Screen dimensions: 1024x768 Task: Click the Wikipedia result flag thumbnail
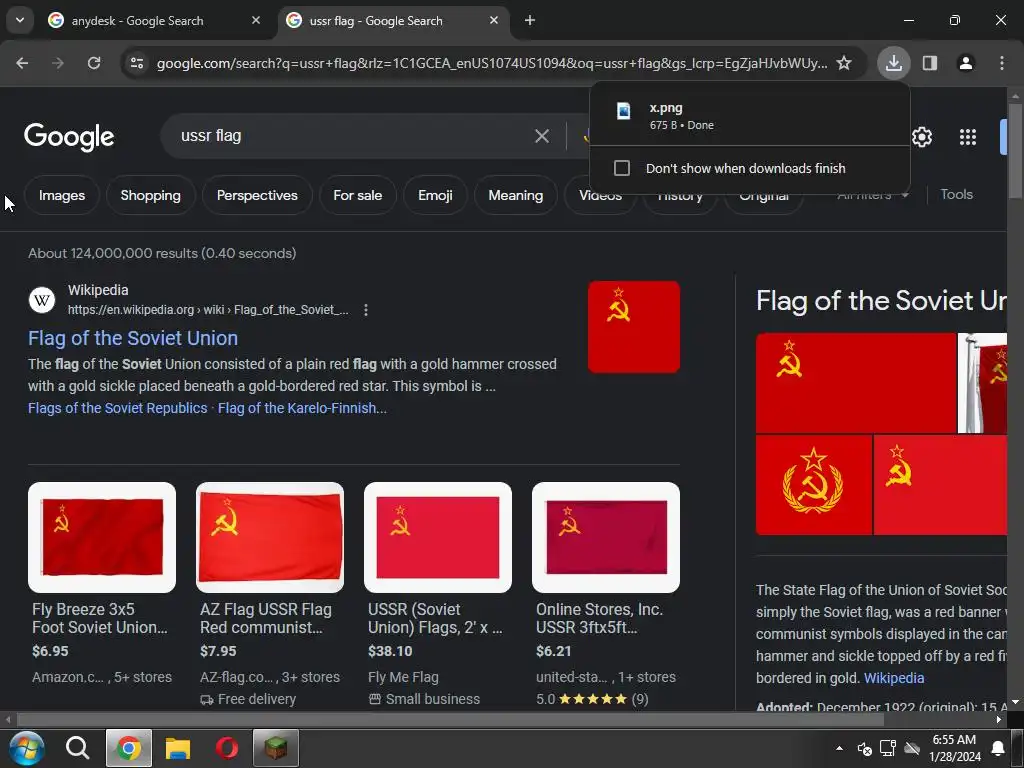click(x=633, y=327)
